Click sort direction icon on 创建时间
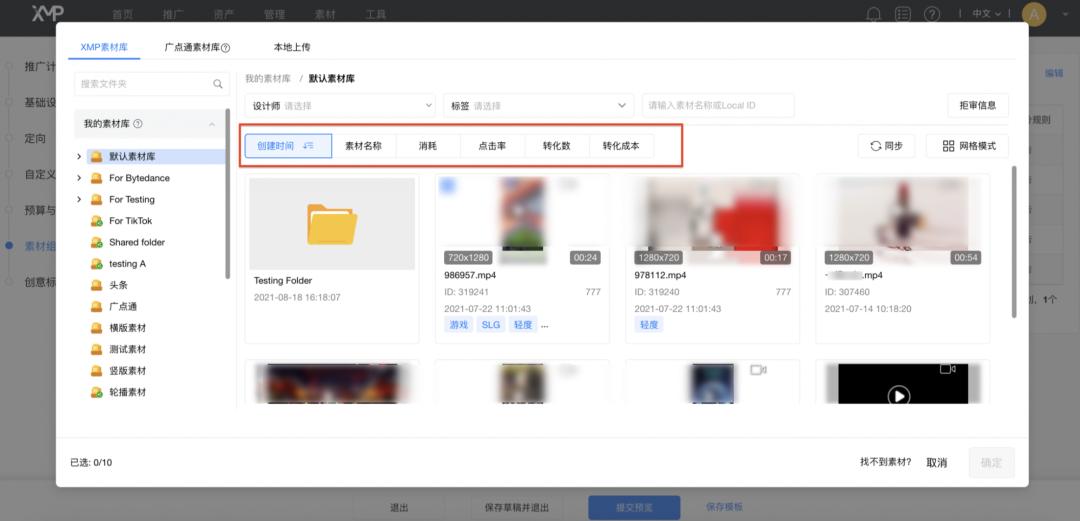This screenshot has width=1080, height=521. [308, 146]
